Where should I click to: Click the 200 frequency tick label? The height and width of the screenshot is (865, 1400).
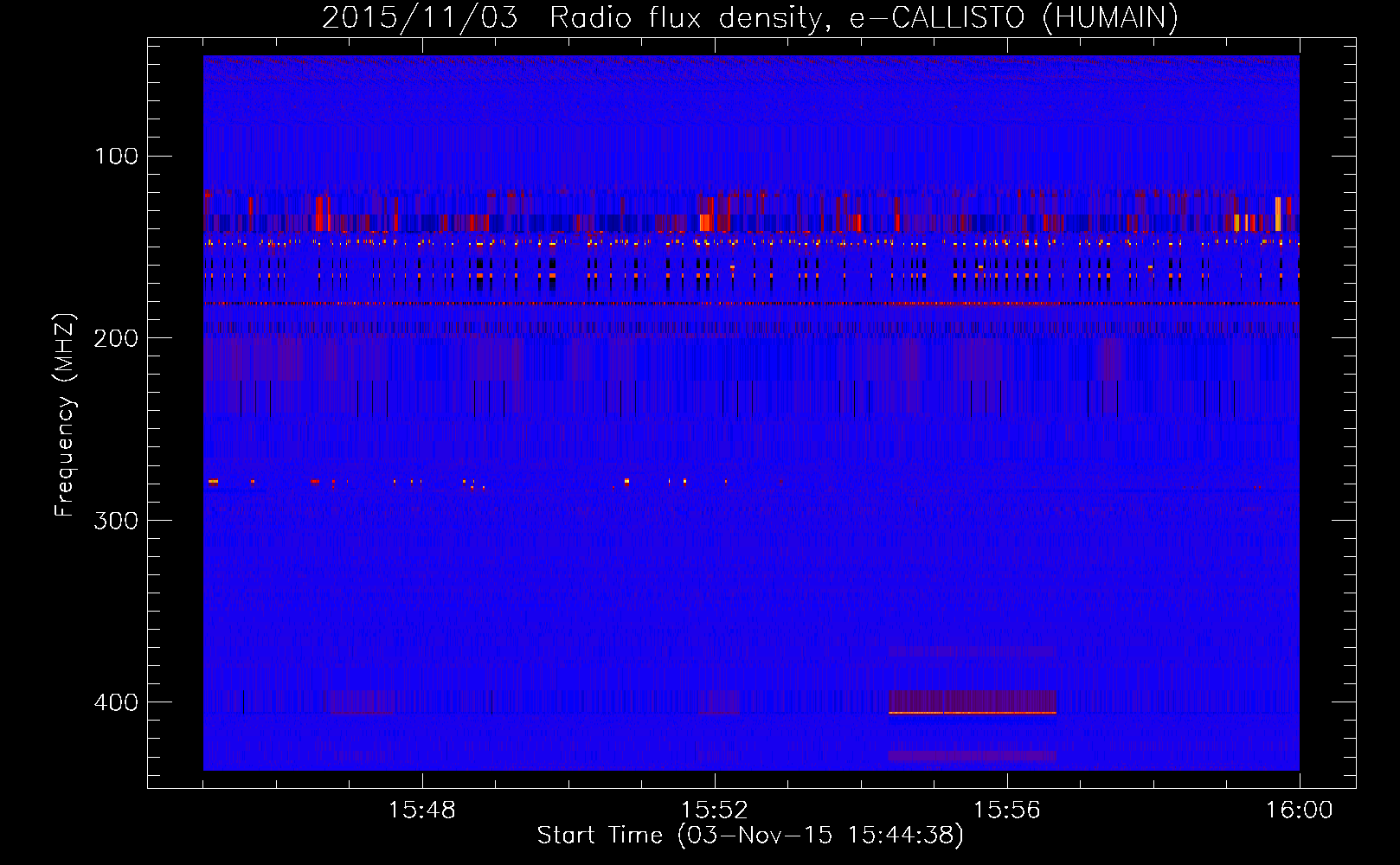[116, 338]
